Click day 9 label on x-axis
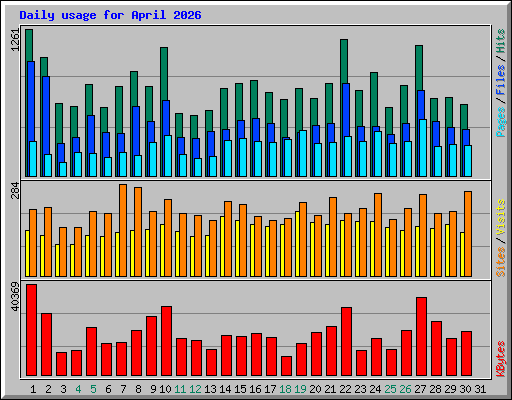 [x=153, y=389]
